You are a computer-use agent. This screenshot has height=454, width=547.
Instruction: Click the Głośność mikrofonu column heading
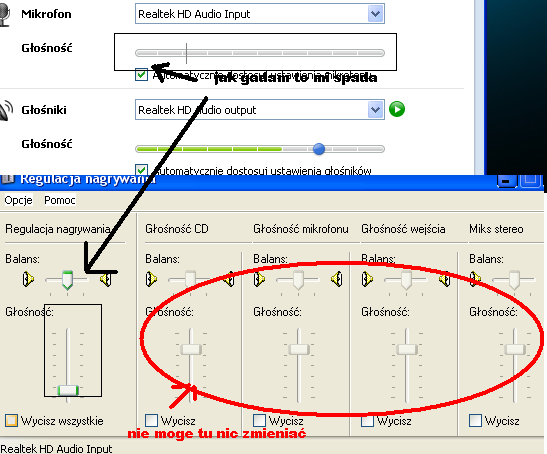(x=301, y=229)
